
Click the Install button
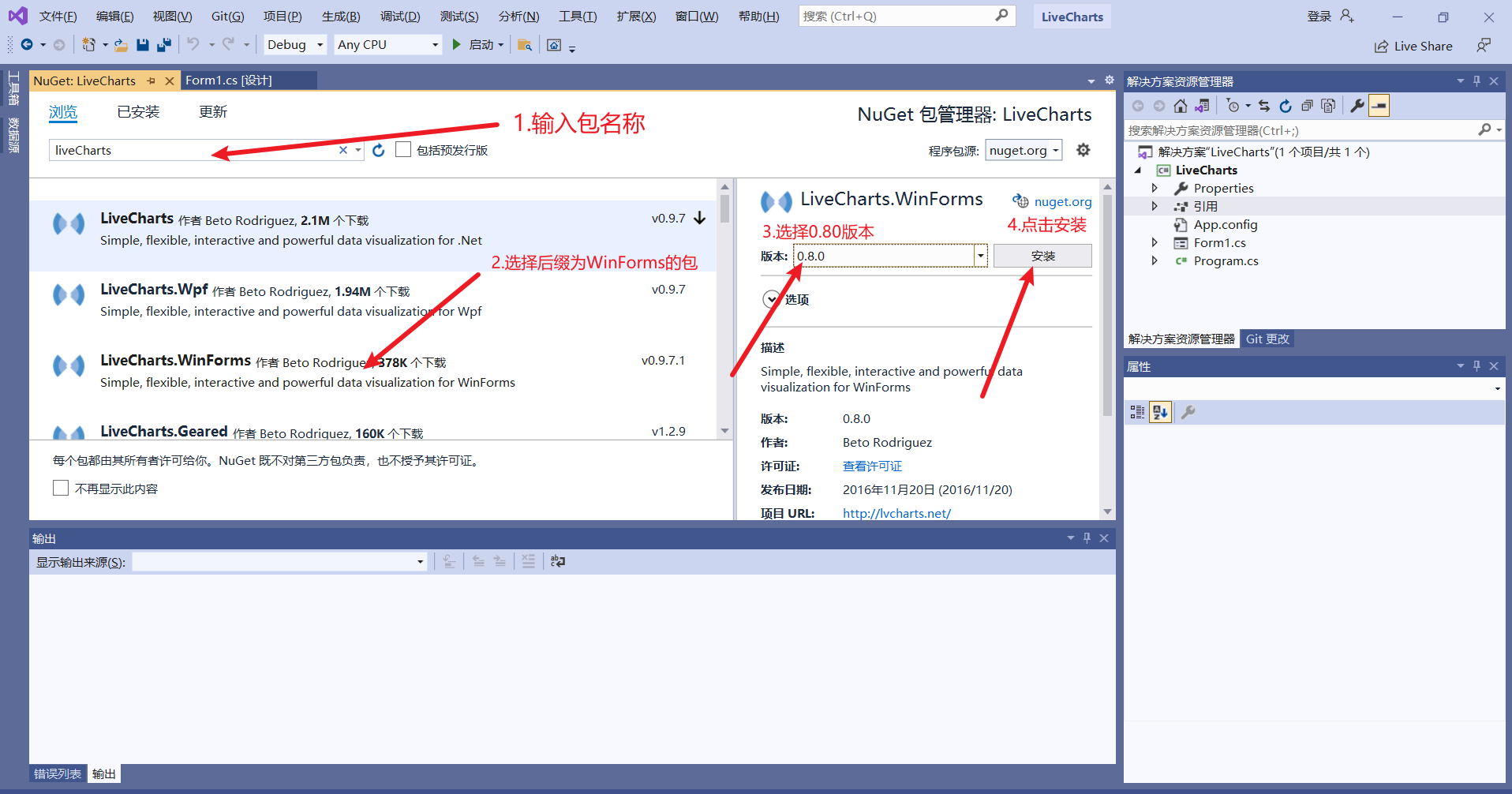pyautogui.click(x=1042, y=256)
